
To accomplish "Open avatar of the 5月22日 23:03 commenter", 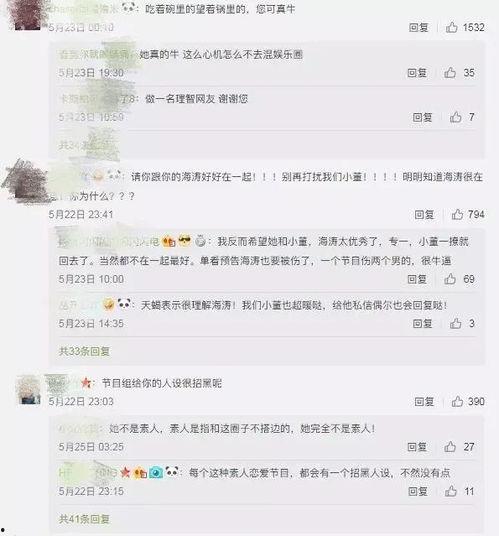I will point(29,390).
